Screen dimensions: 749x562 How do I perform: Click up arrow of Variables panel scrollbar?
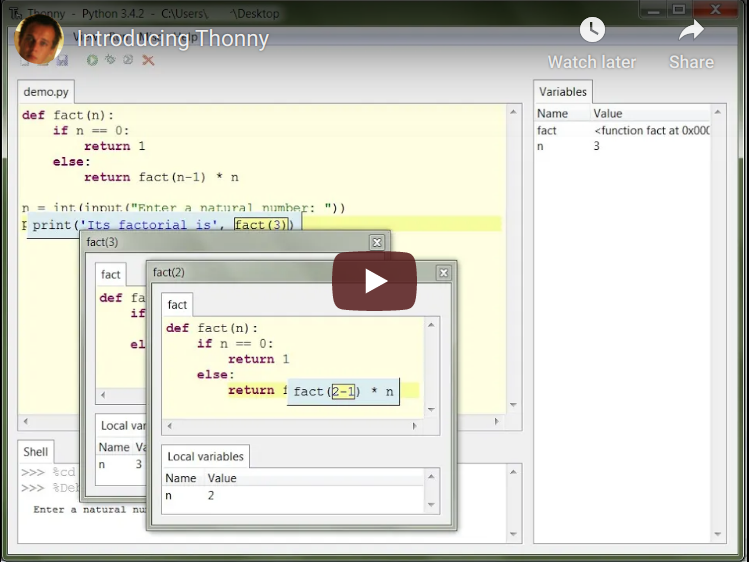(x=717, y=112)
